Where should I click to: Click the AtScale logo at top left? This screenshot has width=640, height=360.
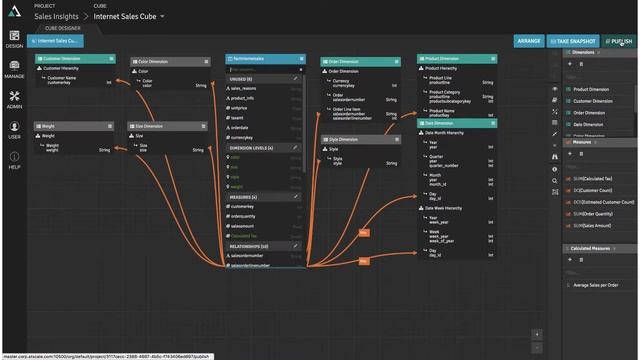(x=14, y=11)
